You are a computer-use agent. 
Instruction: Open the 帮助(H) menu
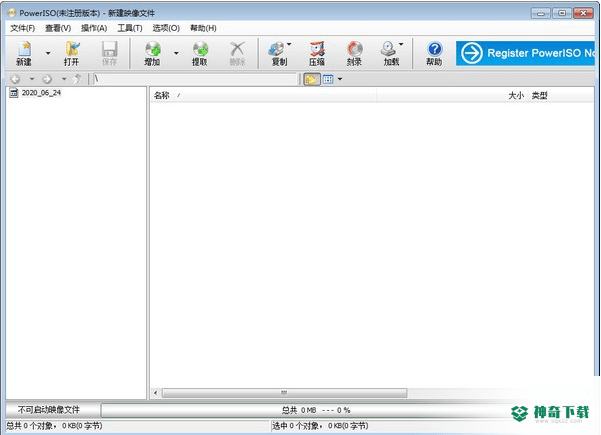click(203, 28)
